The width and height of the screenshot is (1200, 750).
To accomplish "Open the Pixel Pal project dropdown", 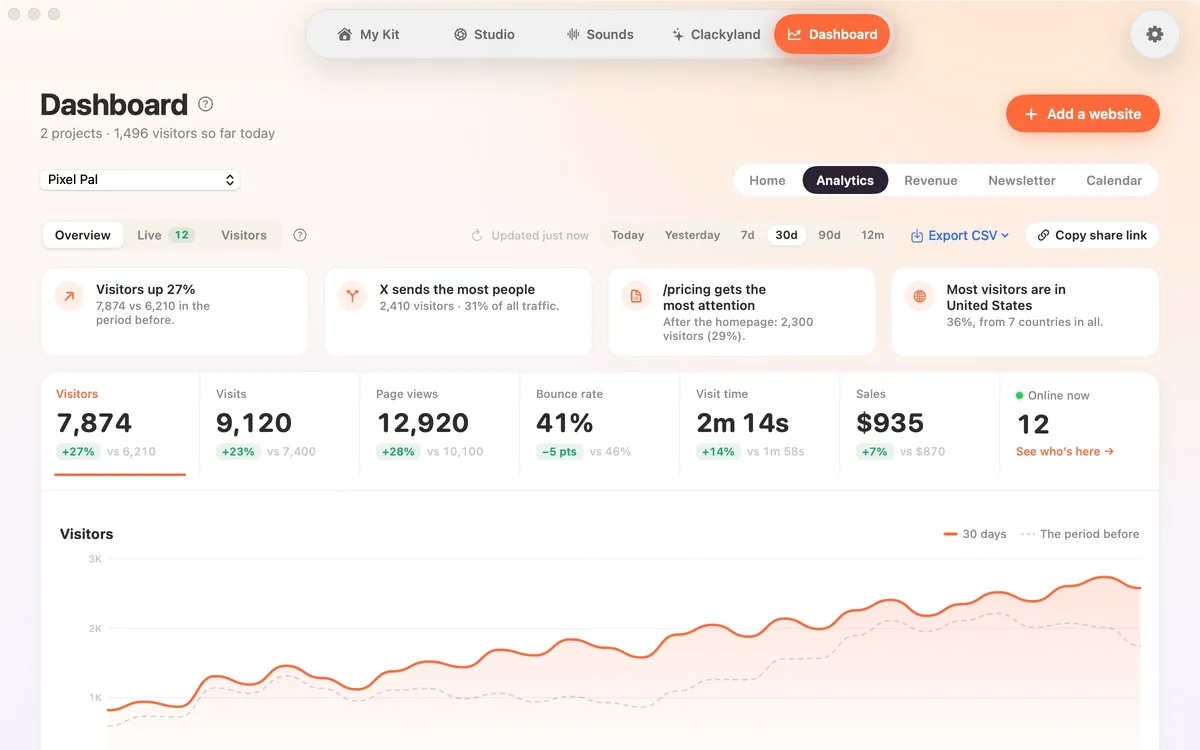I will [x=140, y=180].
